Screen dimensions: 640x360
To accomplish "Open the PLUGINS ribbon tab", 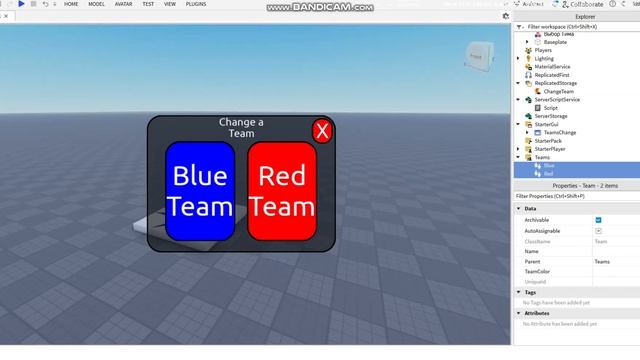I will (x=196, y=4).
